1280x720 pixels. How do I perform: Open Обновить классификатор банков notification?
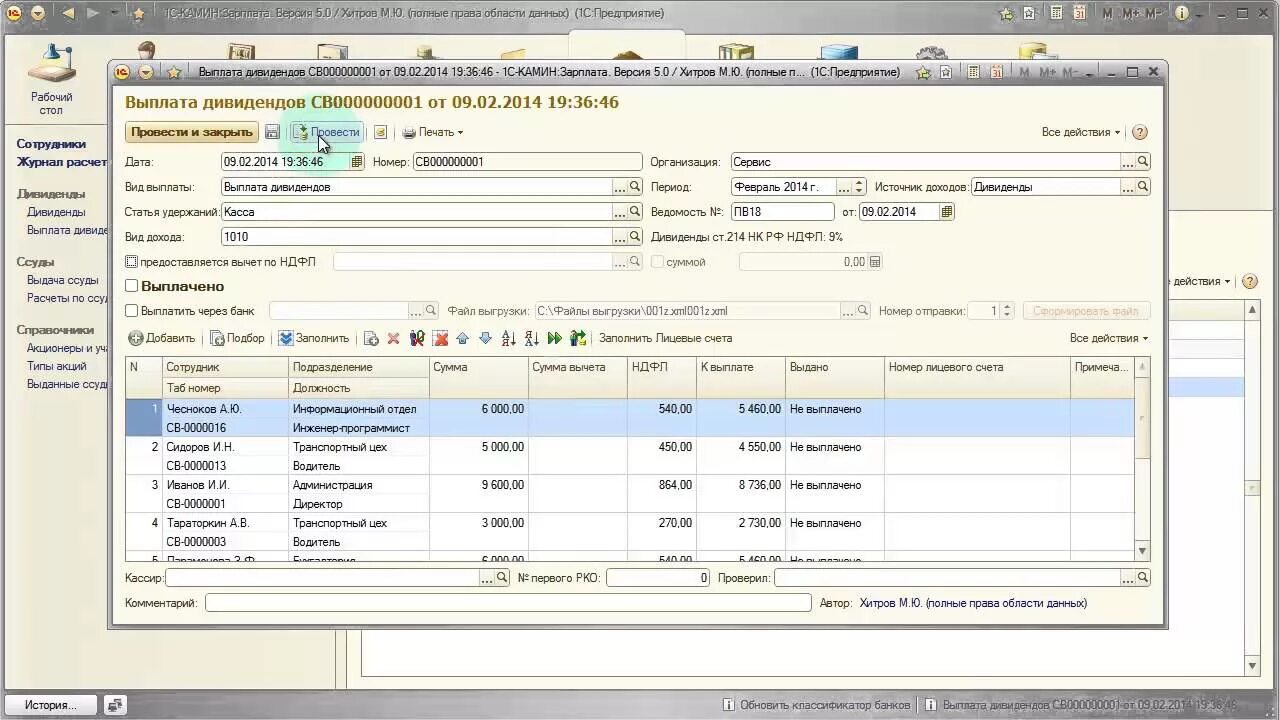point(815,705)
